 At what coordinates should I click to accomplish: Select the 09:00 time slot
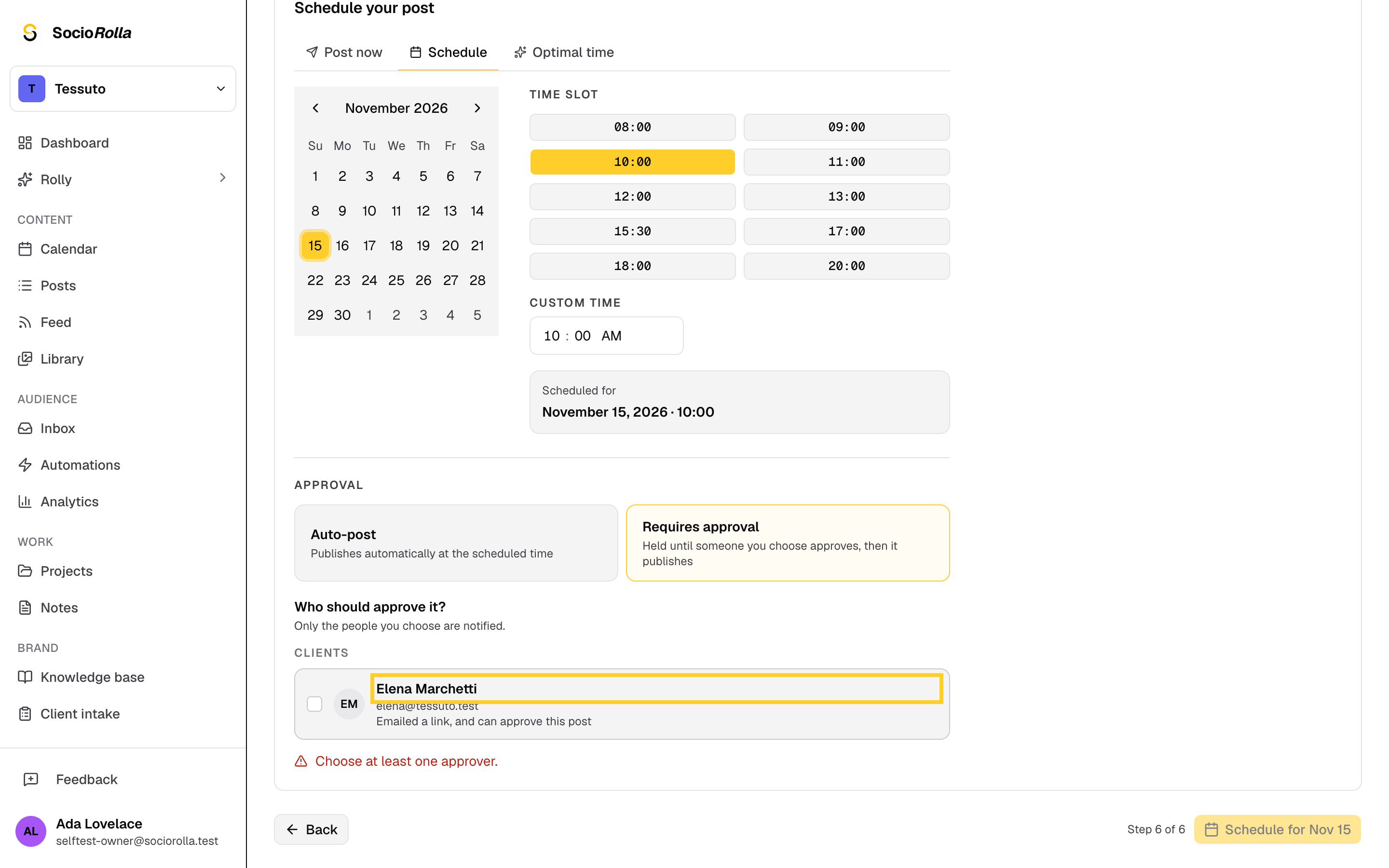(846, 127)
